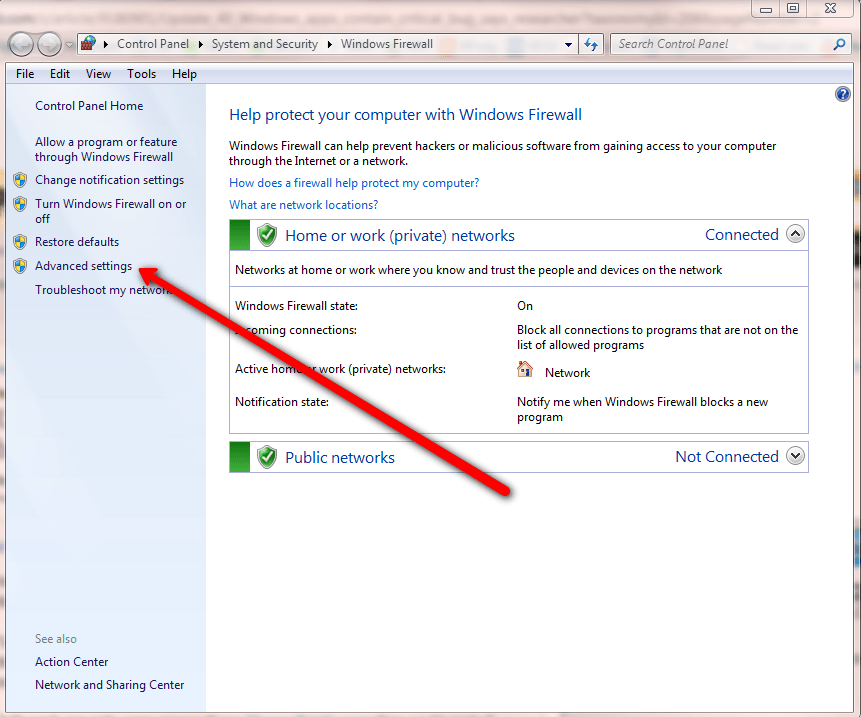Click Public networks heading

pyautogui.click(x=340, y=457)
